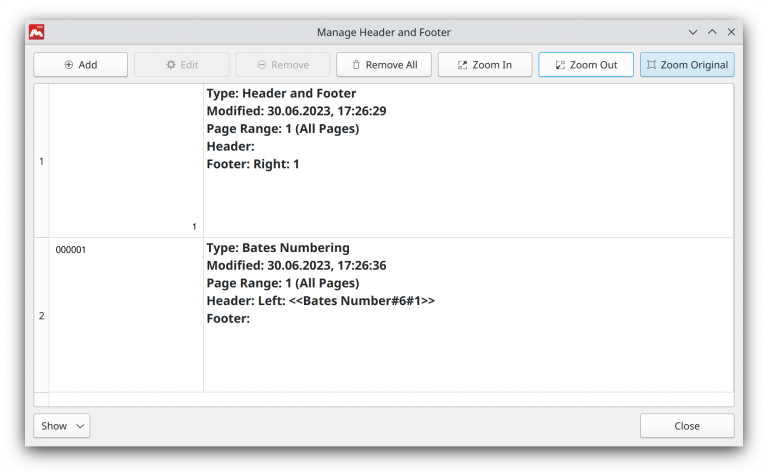Click the disabled Edit button
Viewport: 768px width, 476px height.
pos(182,65)
